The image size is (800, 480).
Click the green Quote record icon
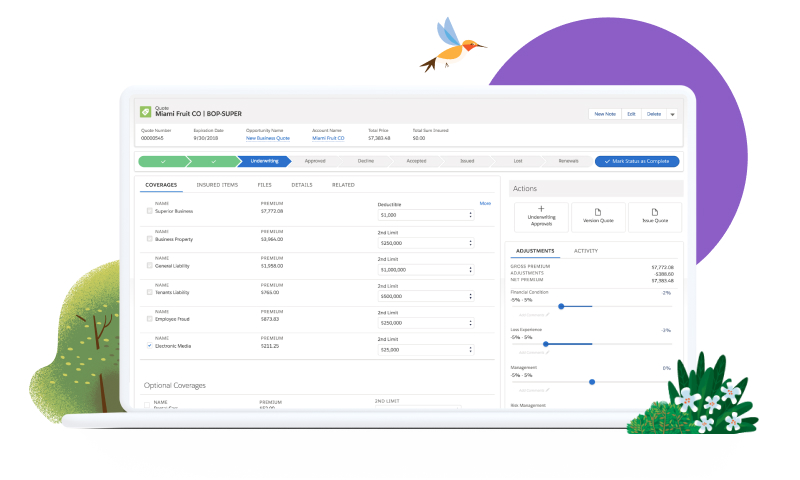(145, 112)
